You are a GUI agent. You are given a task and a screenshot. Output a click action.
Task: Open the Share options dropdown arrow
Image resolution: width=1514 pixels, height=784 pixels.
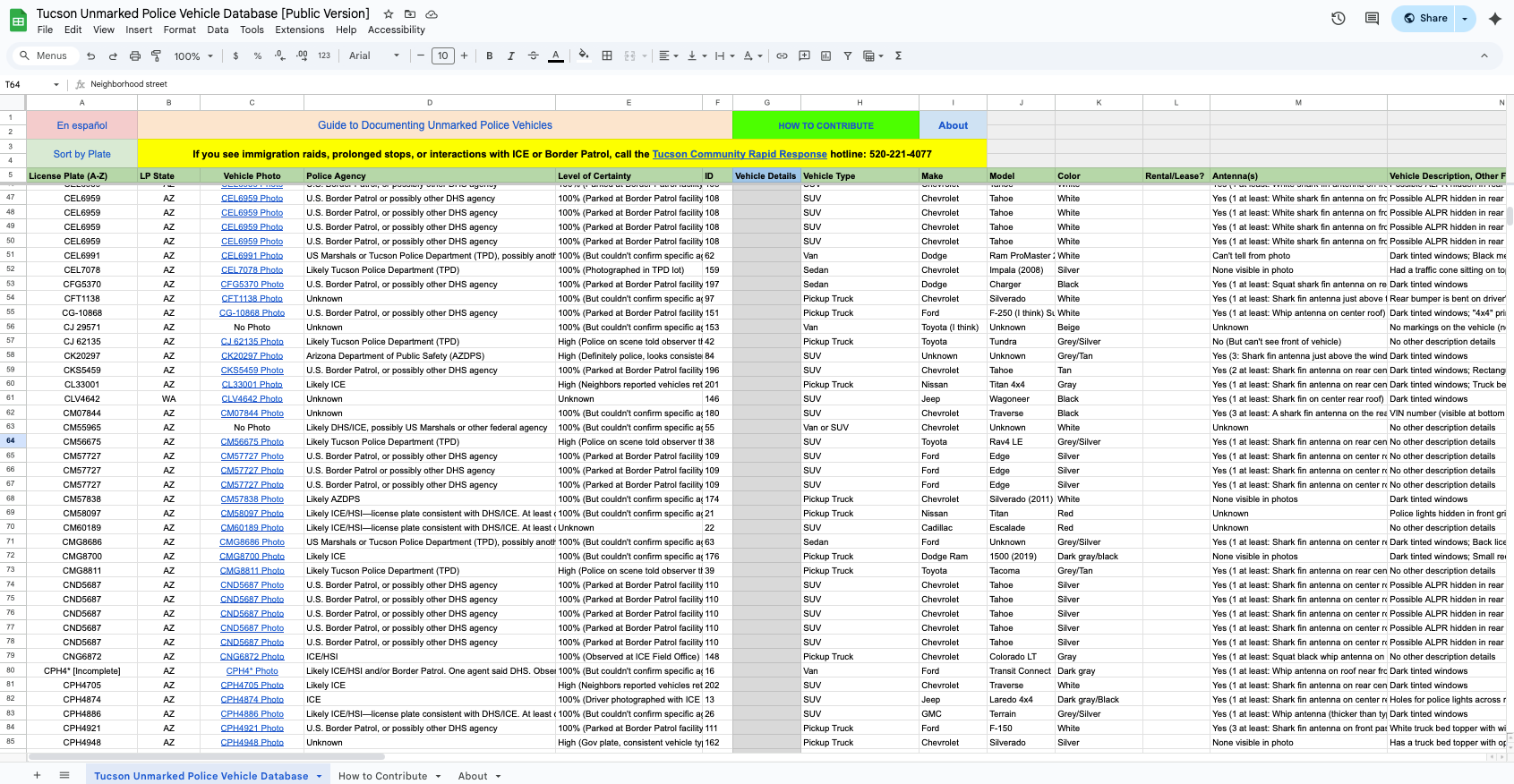(1465, 18)
